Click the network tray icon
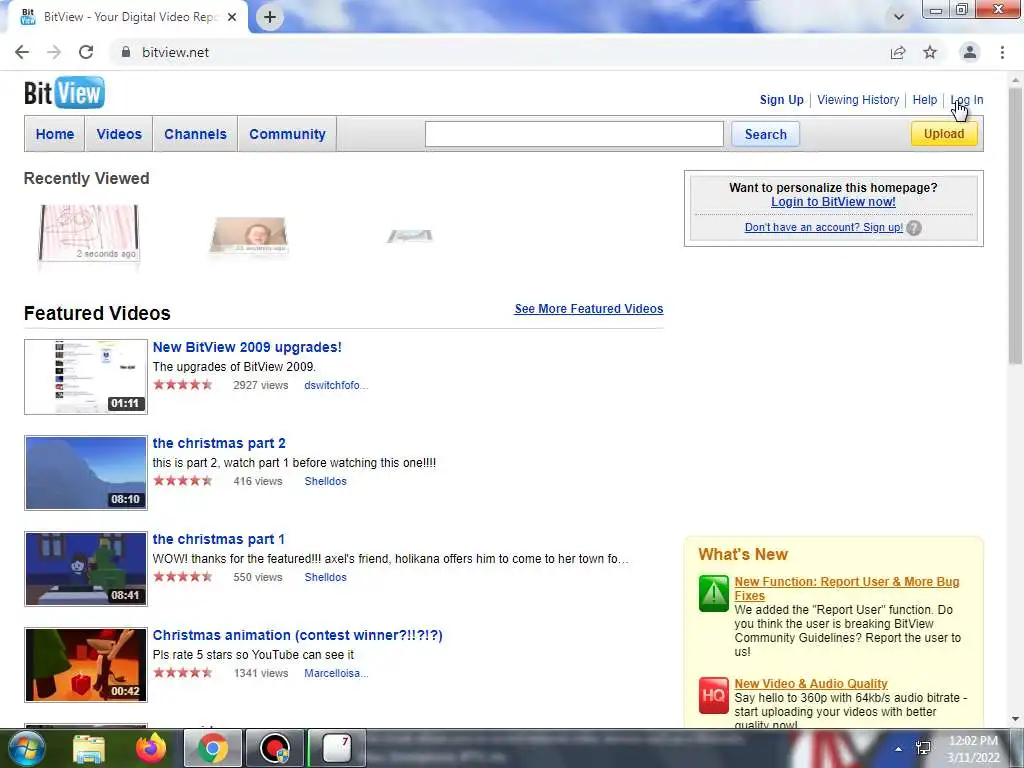 [923, 748]
